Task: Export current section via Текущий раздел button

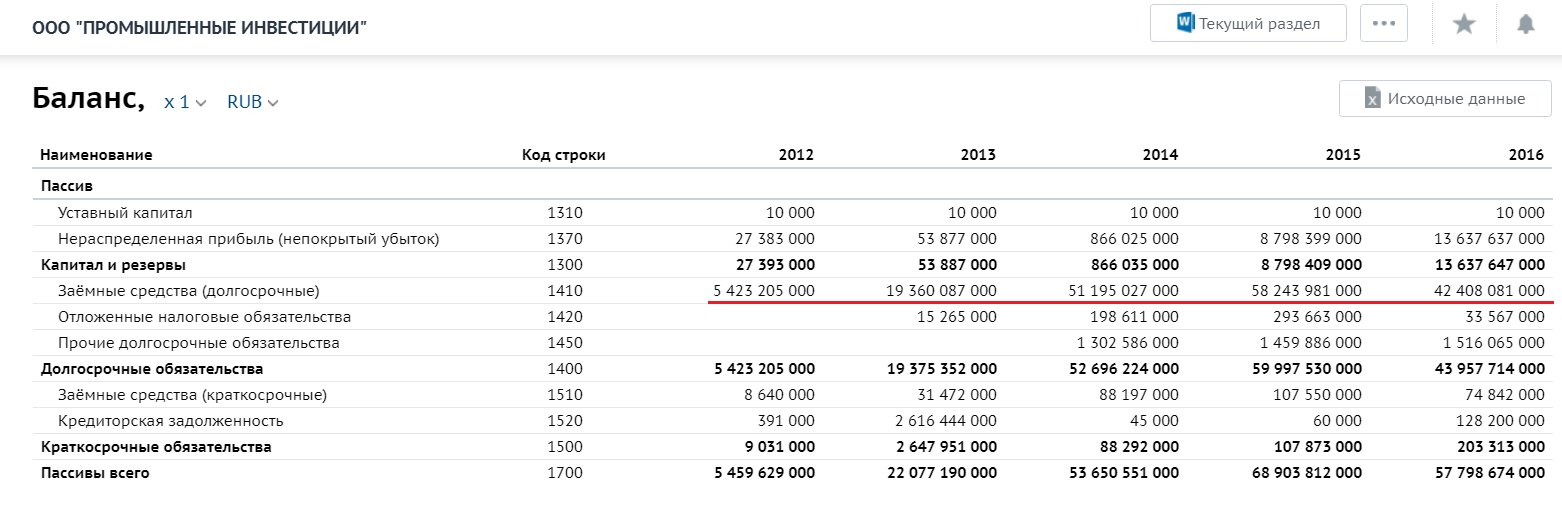Action: pyautogui.click(x=1248, y=23)
